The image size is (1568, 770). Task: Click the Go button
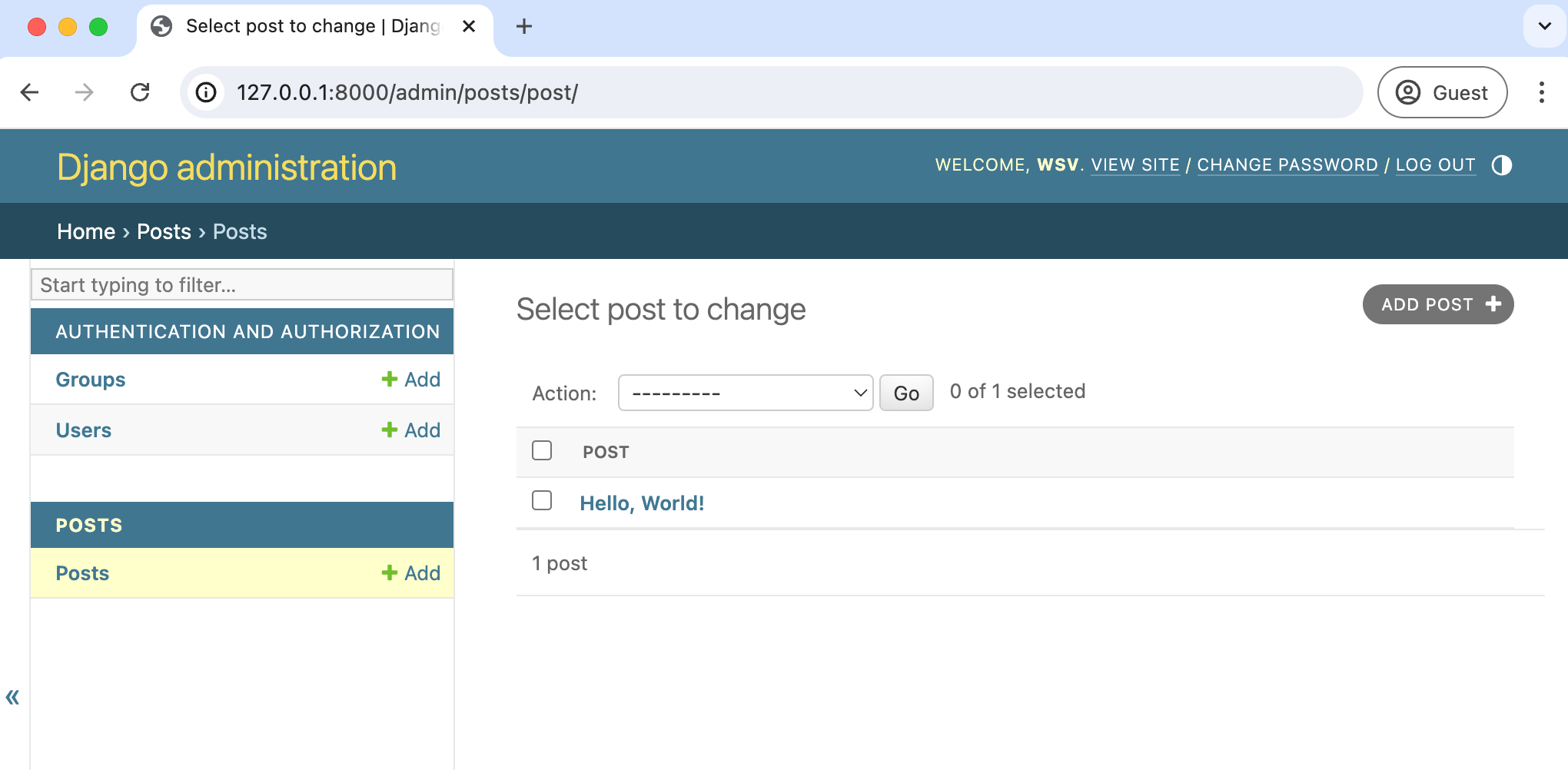pyautogui.click(x=906, y=393)
